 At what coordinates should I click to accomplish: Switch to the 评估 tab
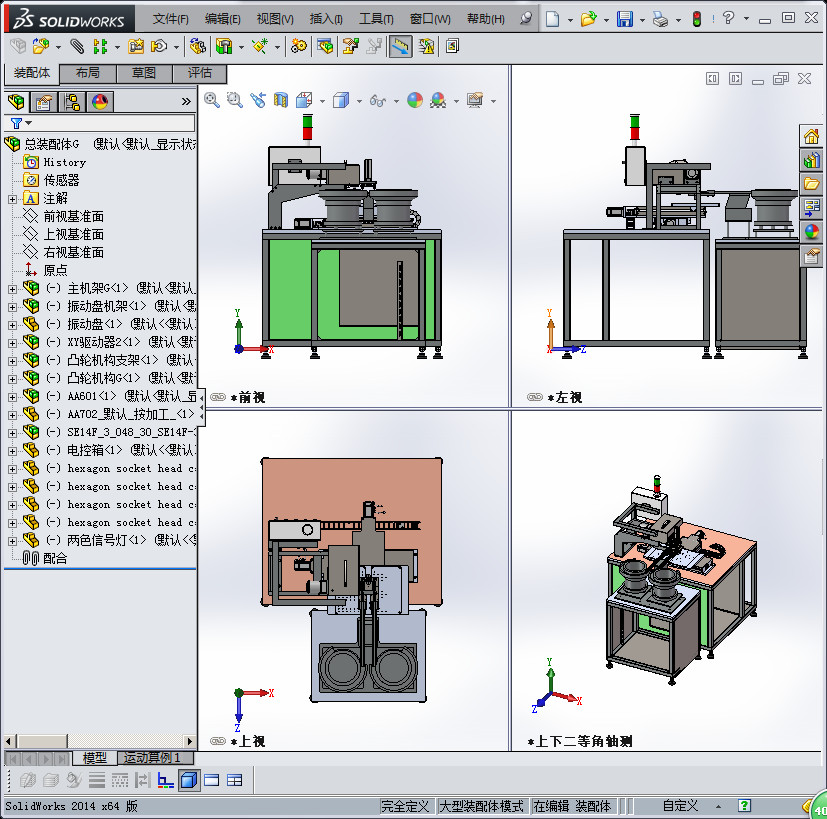pos(200,73)
